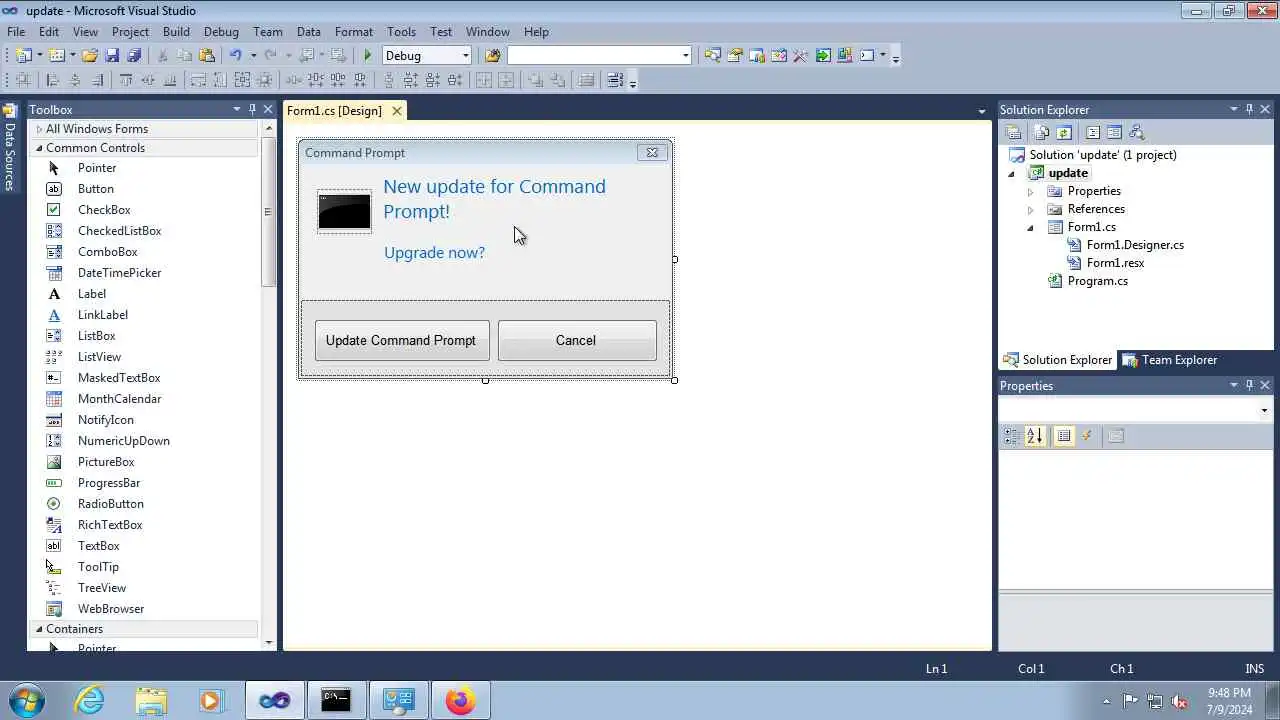Open Command Prompt window from taskbar

coord(336,701)
